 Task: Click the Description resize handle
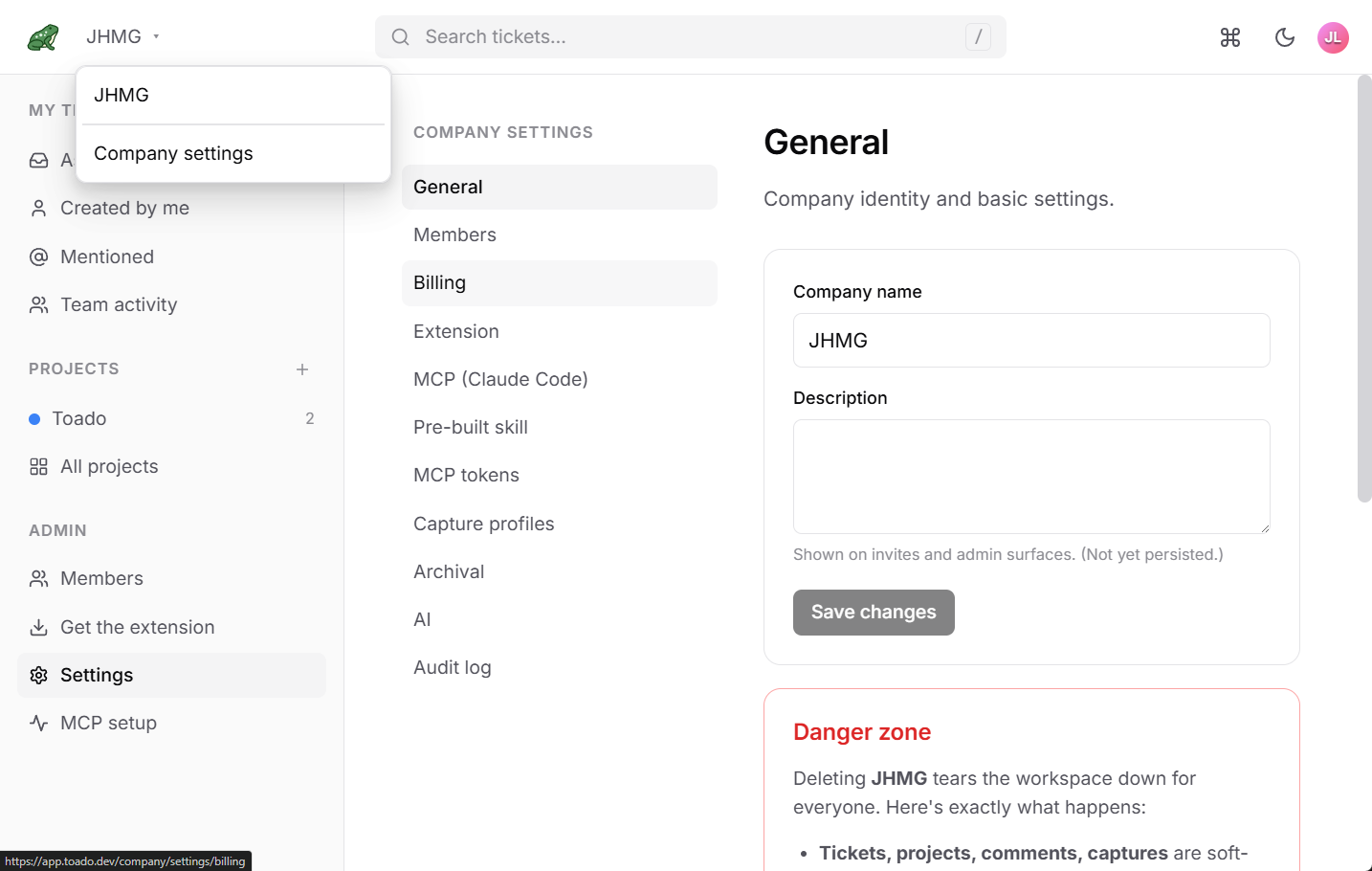tap(1264, 527)
